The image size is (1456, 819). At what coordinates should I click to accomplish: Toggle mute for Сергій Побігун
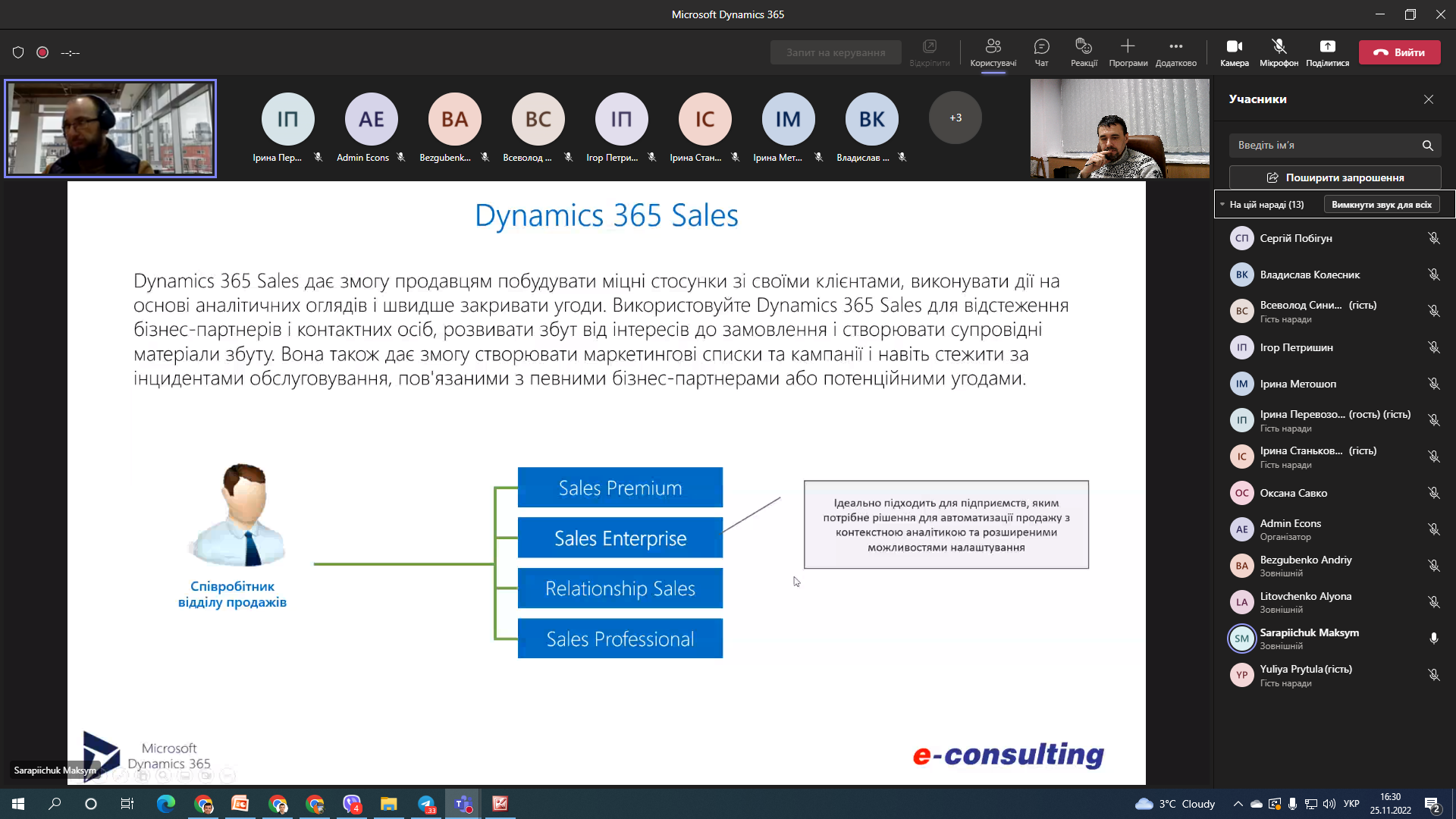[x=1433, y=238]
